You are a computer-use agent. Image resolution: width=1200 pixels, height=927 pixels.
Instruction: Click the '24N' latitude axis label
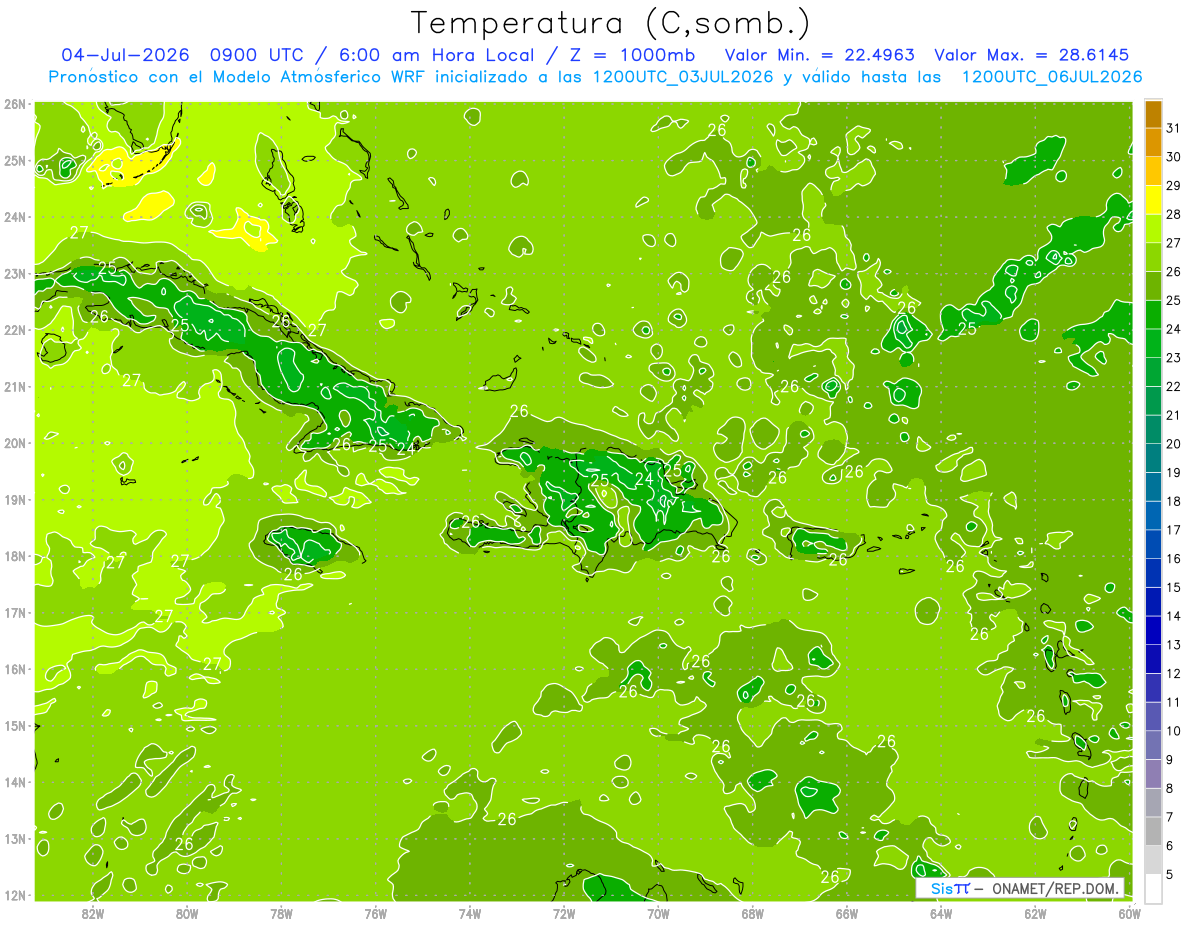click(x=14, y=217)
